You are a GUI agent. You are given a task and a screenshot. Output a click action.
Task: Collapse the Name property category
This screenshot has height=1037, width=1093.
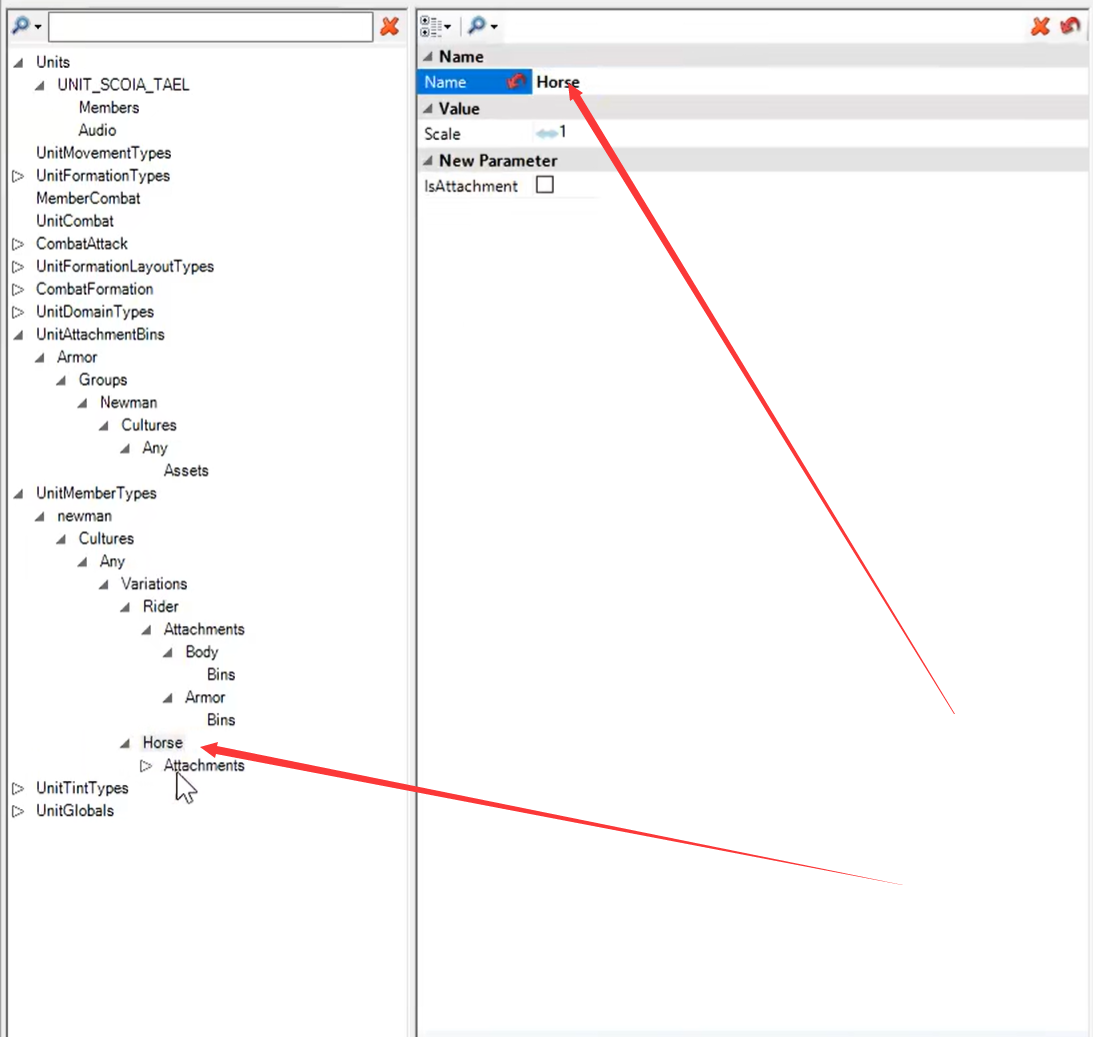click(428, 56)
